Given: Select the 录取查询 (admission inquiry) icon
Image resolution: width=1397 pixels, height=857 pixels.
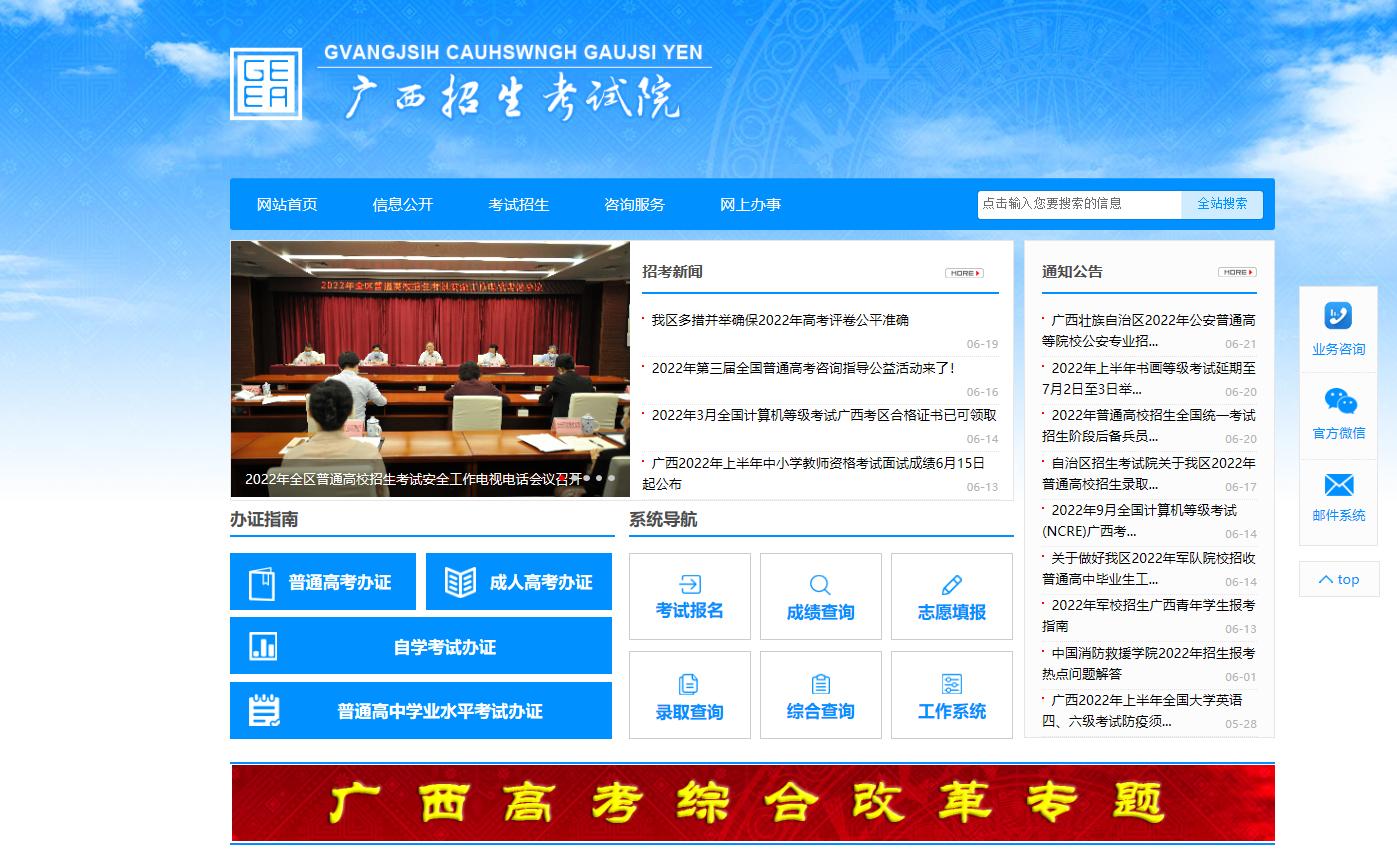Looking at the screenshot, I should (689, 694).
